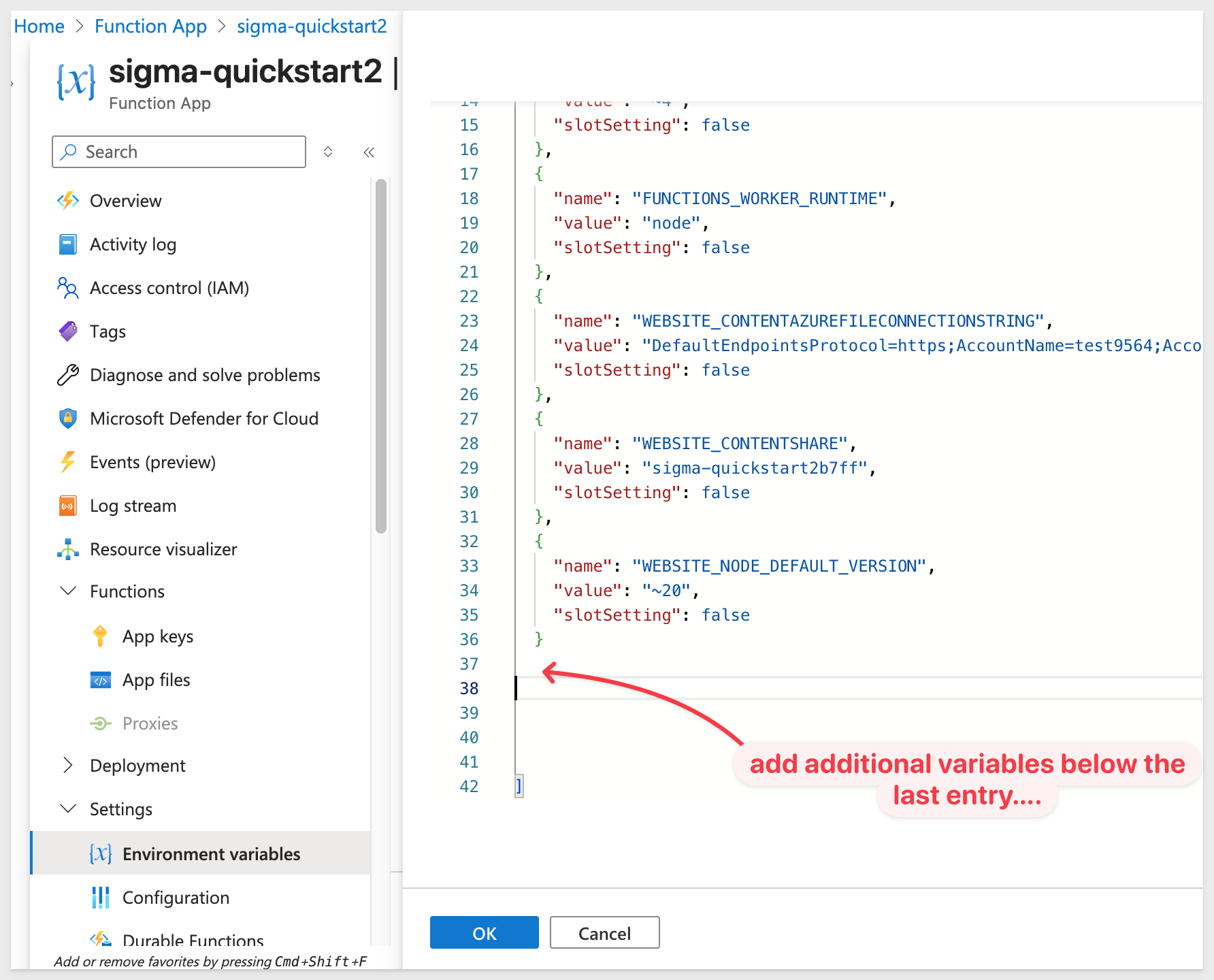Screen dimensions: 1214x980
Task: Click the orange Log stream icon
Action: pos(68,506)
